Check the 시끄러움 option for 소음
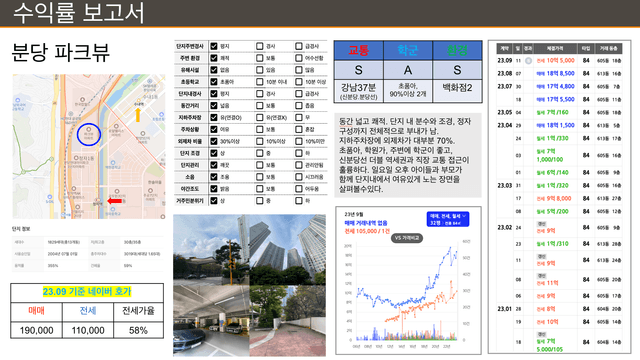Screen dimensions: 640x360 (x=299, y=177)
